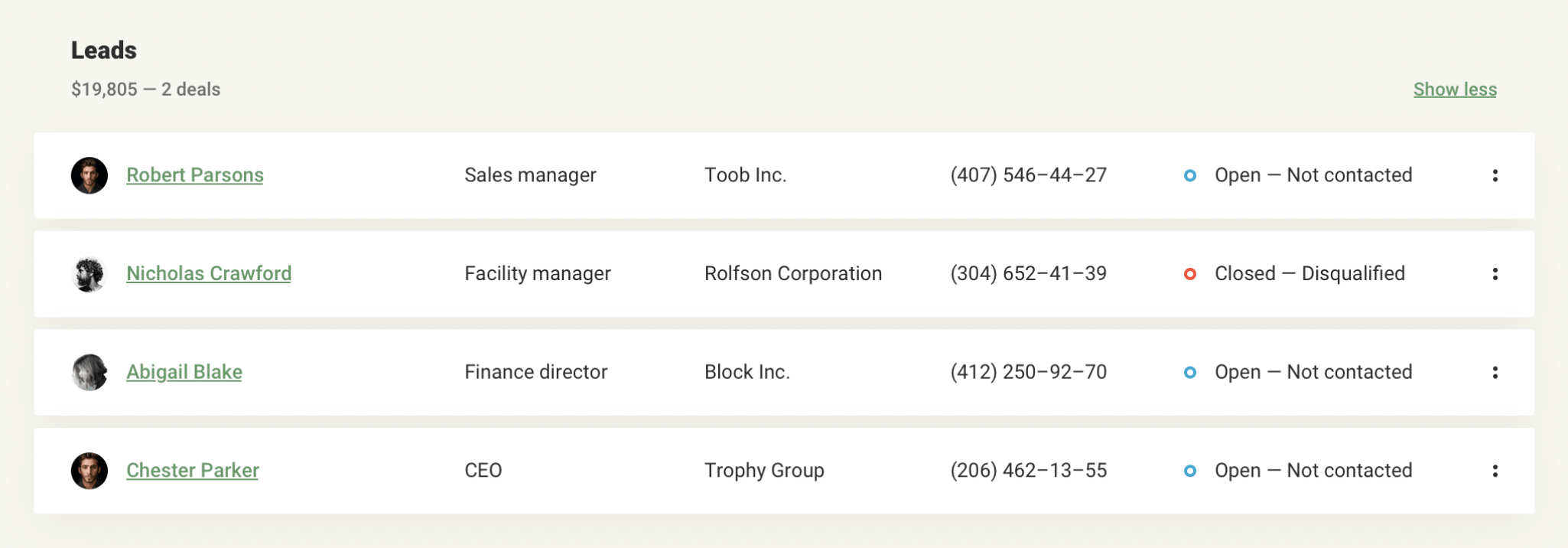1568x548 pixels.
Task: Click the phone number (407) 546-44-27
Action: point(1028,175)
